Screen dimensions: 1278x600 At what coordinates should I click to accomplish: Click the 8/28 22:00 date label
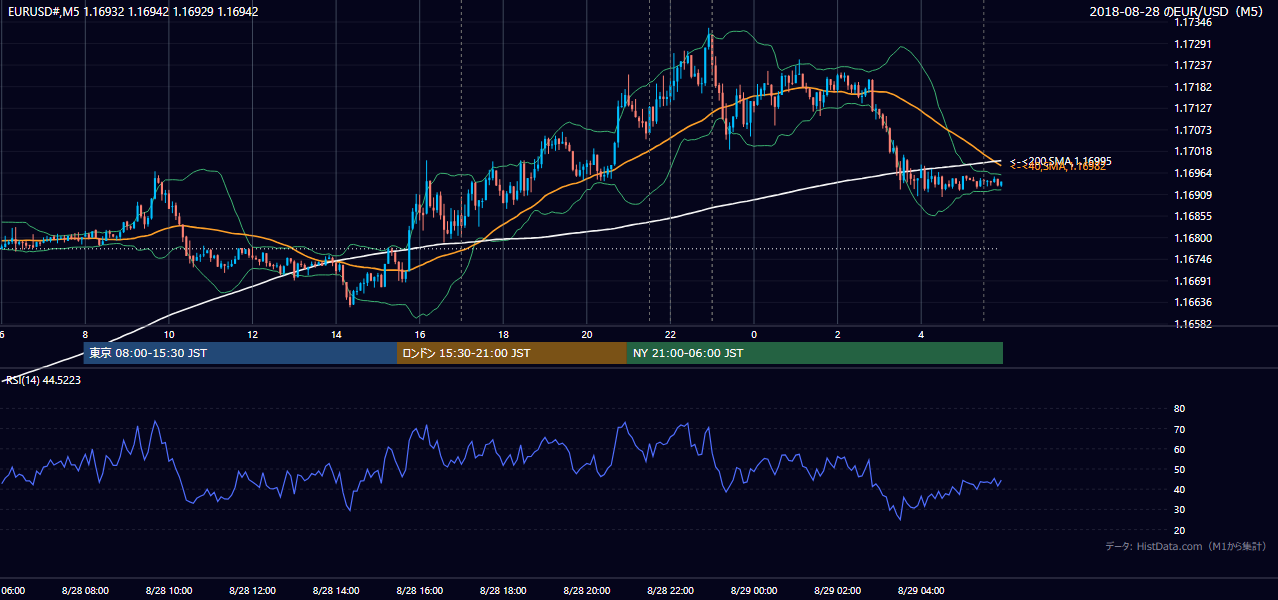(670, 590)
